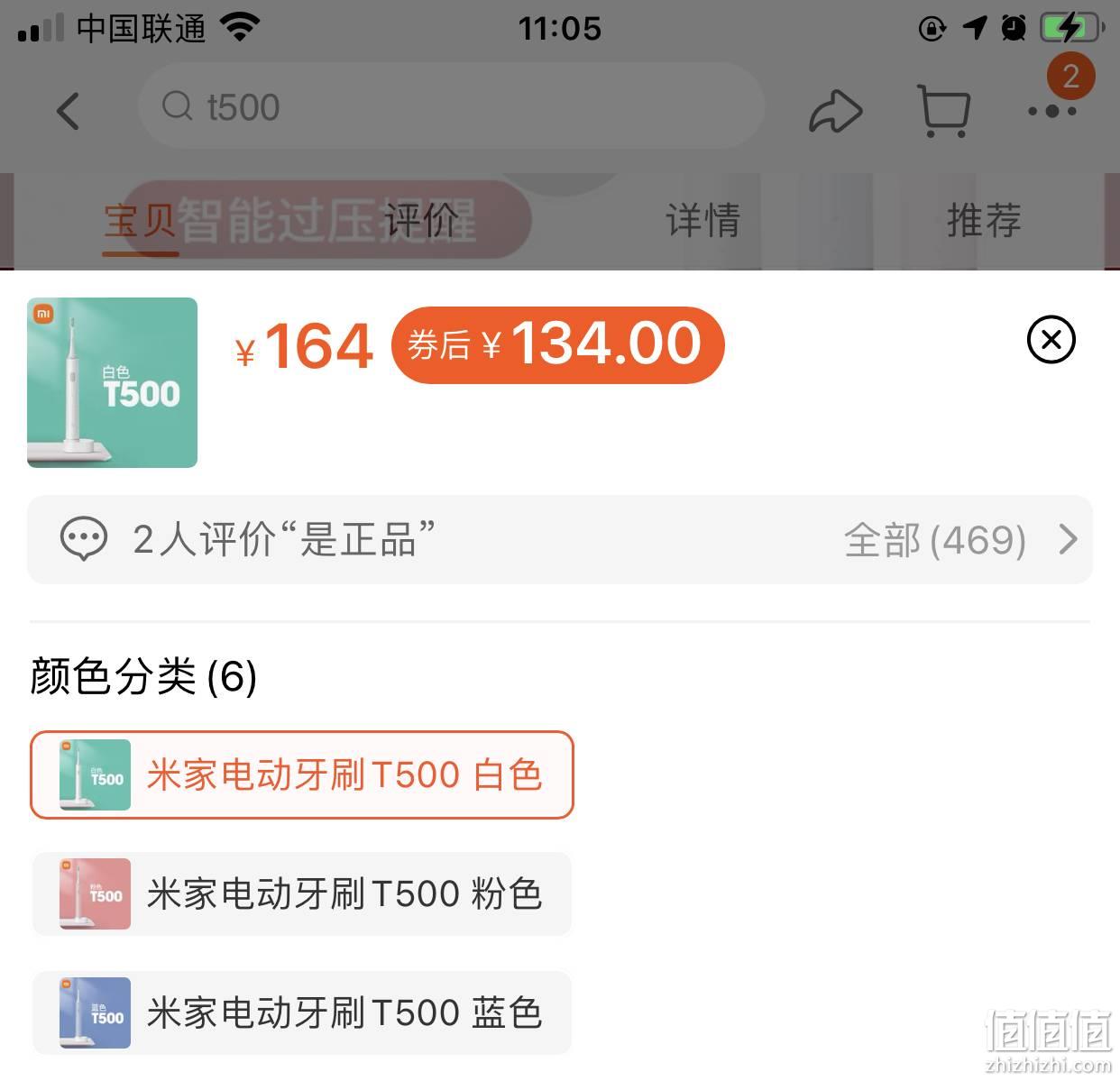Click the t500 search input field
This screenshot has width=1120, height=1081.
coord(451,106)
